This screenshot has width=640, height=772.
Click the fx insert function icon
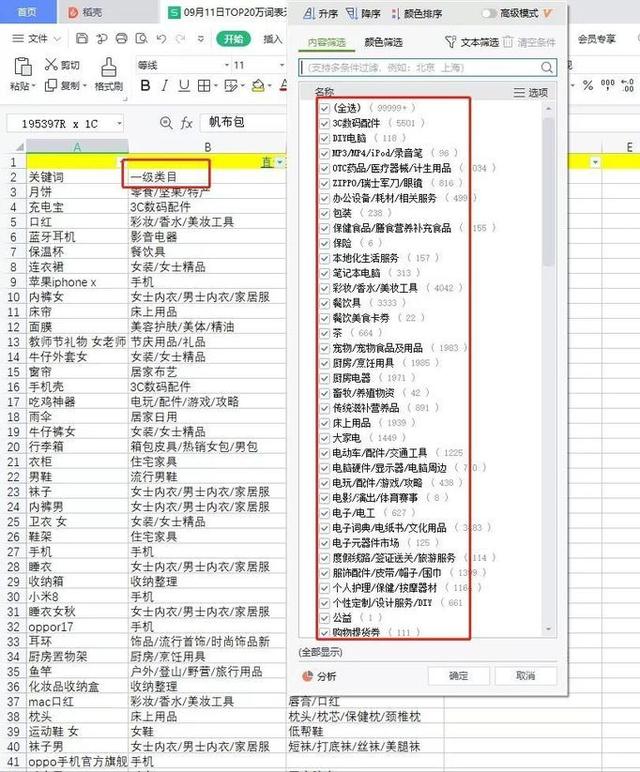[186, 123]
